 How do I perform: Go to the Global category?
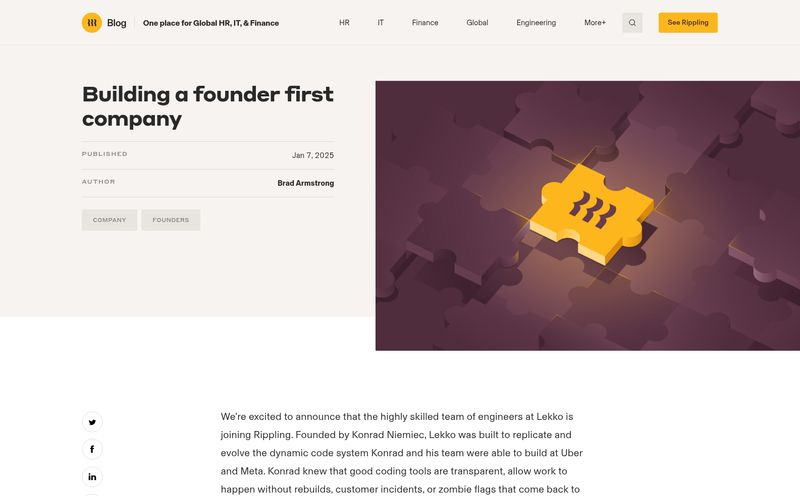pyautogui.click(x=477, y=23)
